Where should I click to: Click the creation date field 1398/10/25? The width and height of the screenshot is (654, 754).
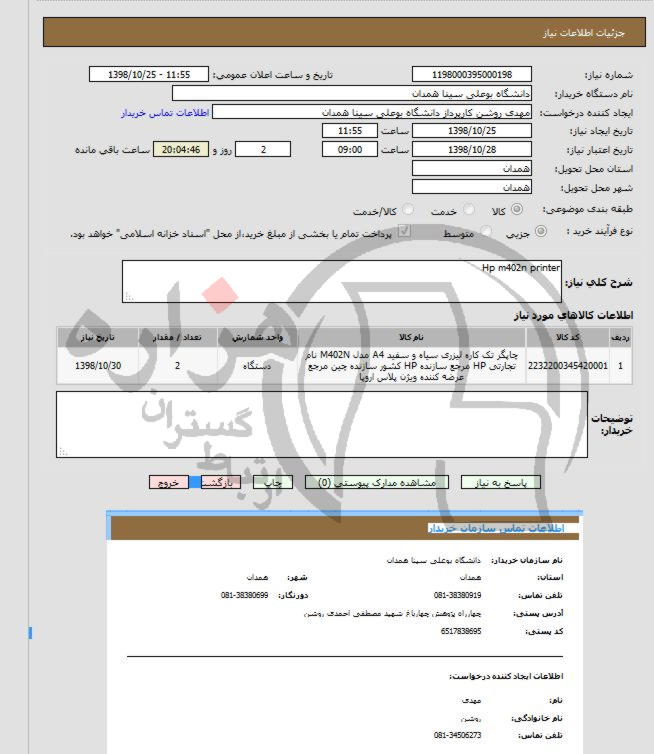(472, 131)
